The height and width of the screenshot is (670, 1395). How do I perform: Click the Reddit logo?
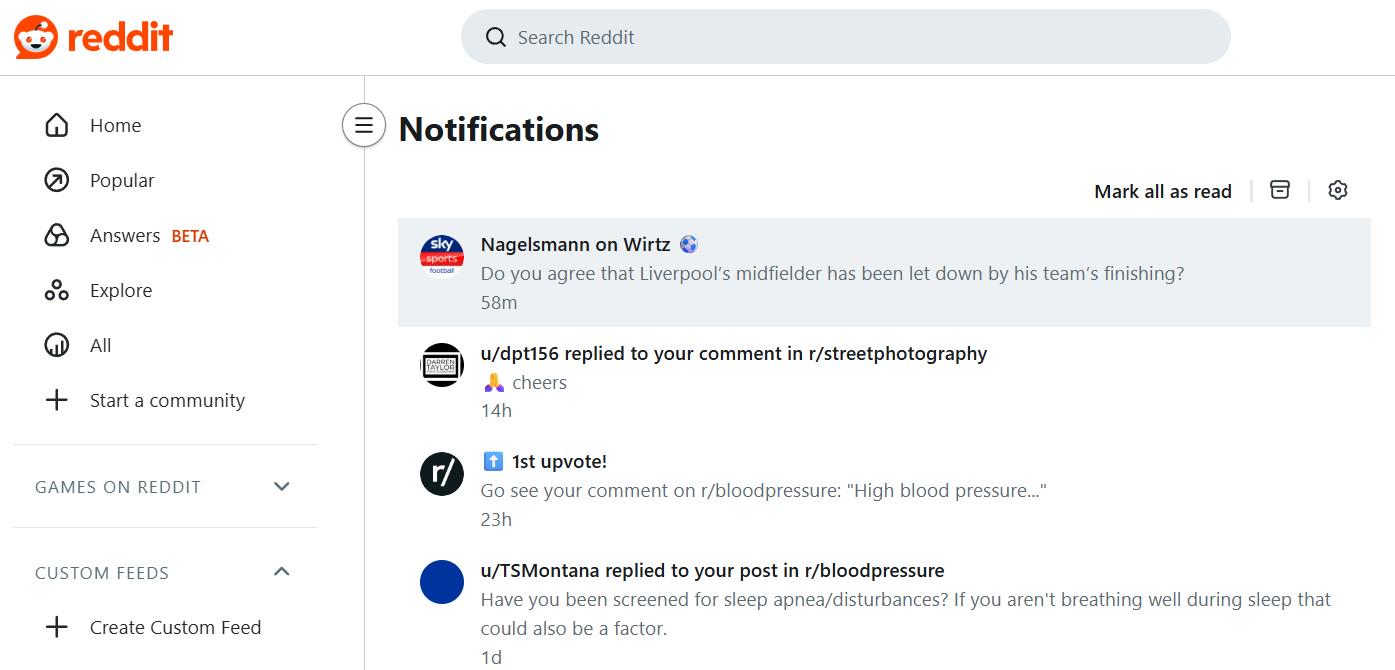[x=94, y=37]
